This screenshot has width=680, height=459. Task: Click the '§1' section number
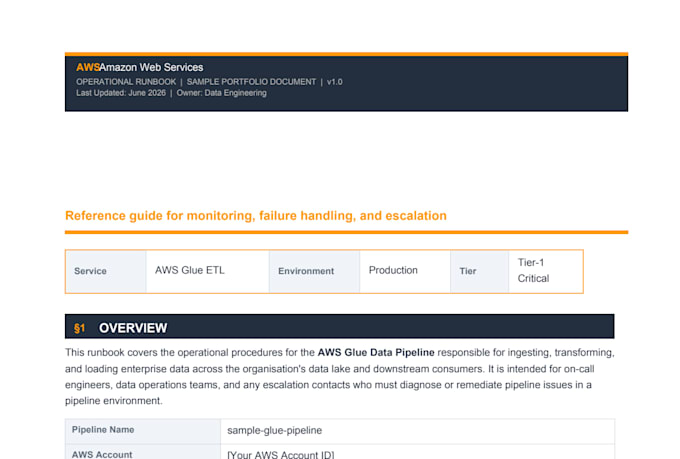(79, 328)
